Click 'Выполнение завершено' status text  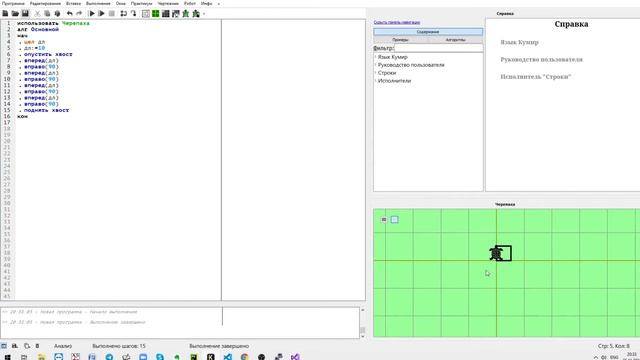[x=219, y=346]
